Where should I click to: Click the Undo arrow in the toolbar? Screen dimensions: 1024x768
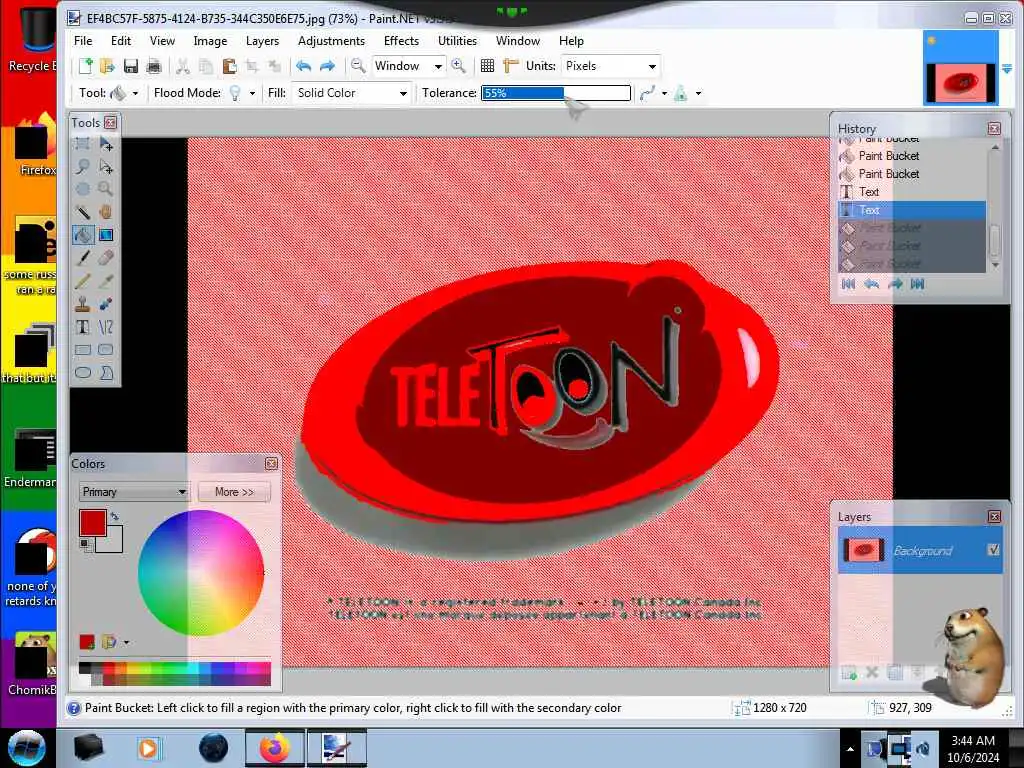[x=304, y=66]
